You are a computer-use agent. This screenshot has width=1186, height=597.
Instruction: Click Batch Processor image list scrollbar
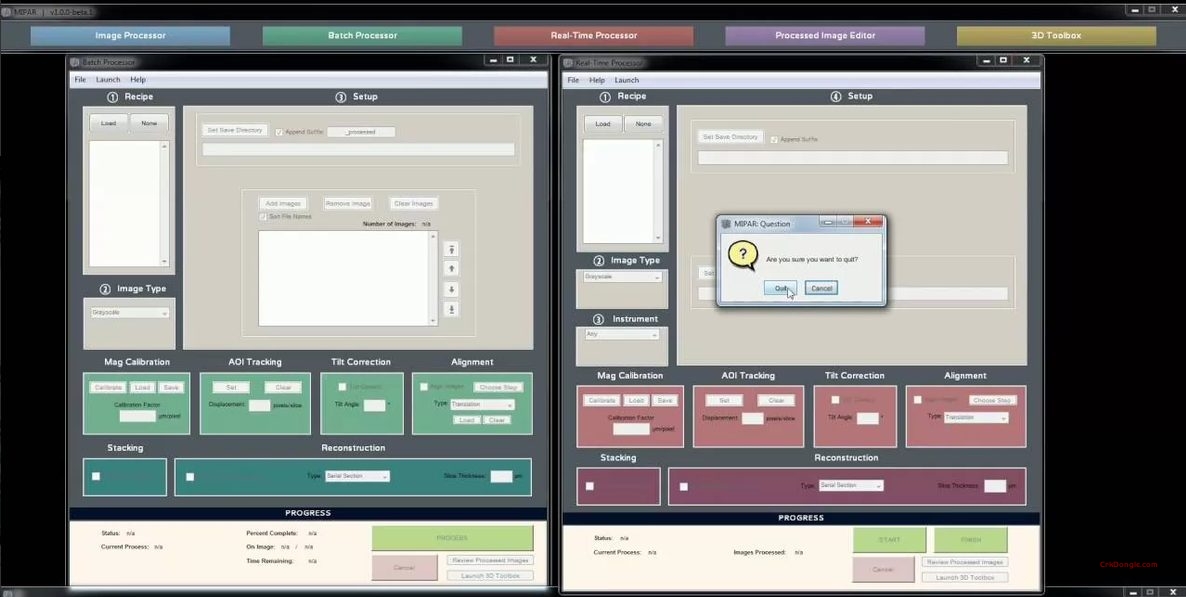[433, 278]
